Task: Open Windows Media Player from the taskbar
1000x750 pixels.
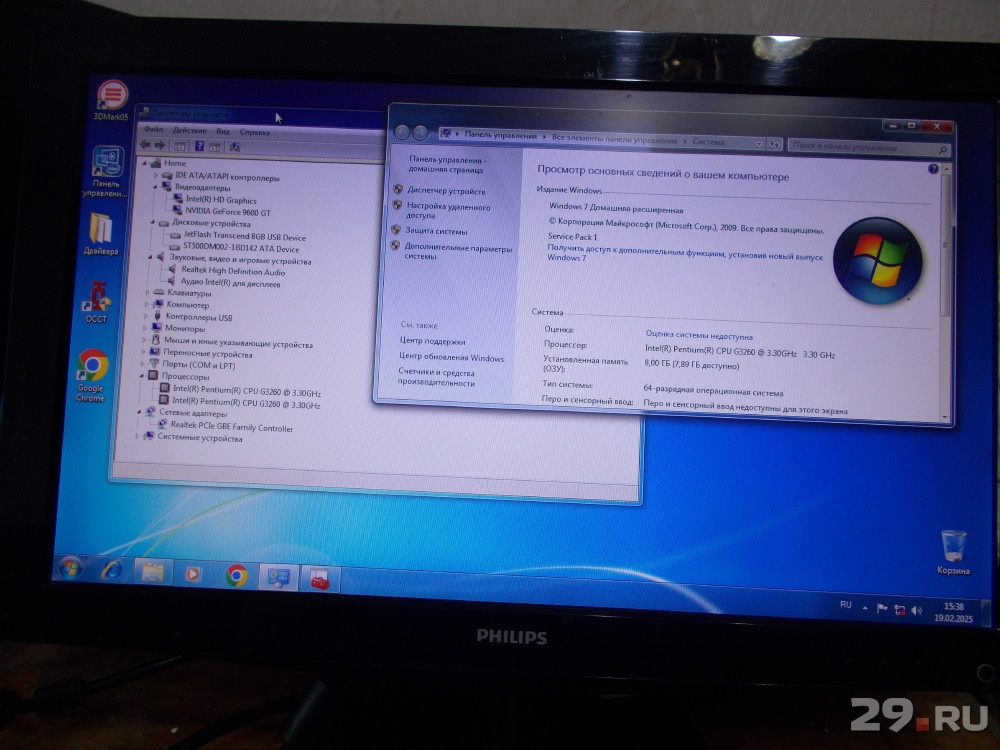Action: click(x=193, y=574)
